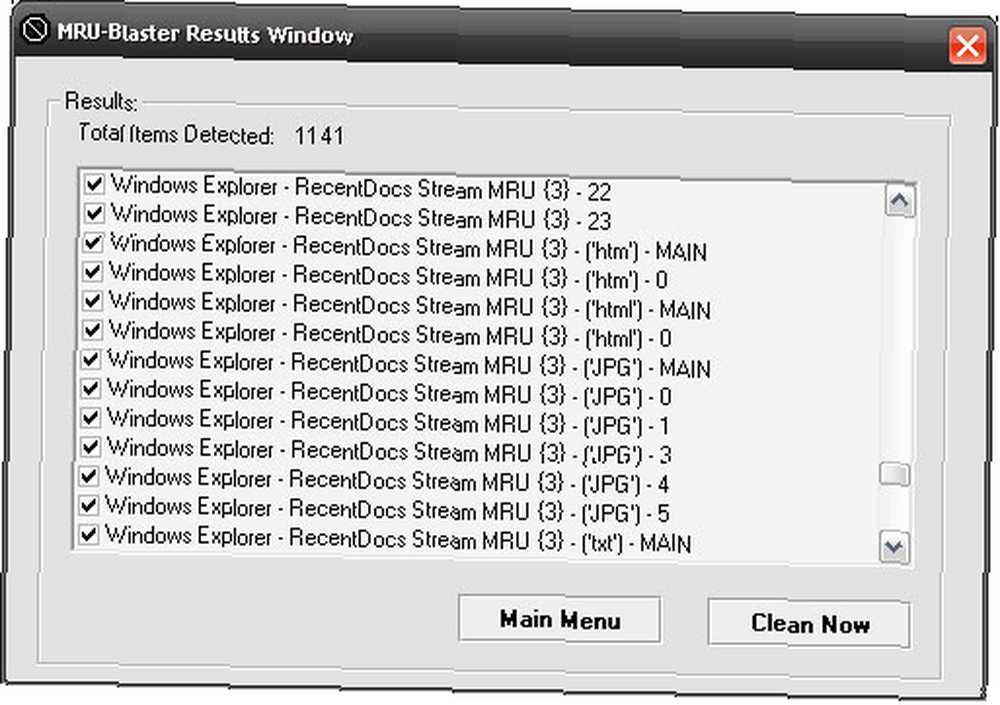
Task: Click the Clean Now button
Action: (809, 623)
